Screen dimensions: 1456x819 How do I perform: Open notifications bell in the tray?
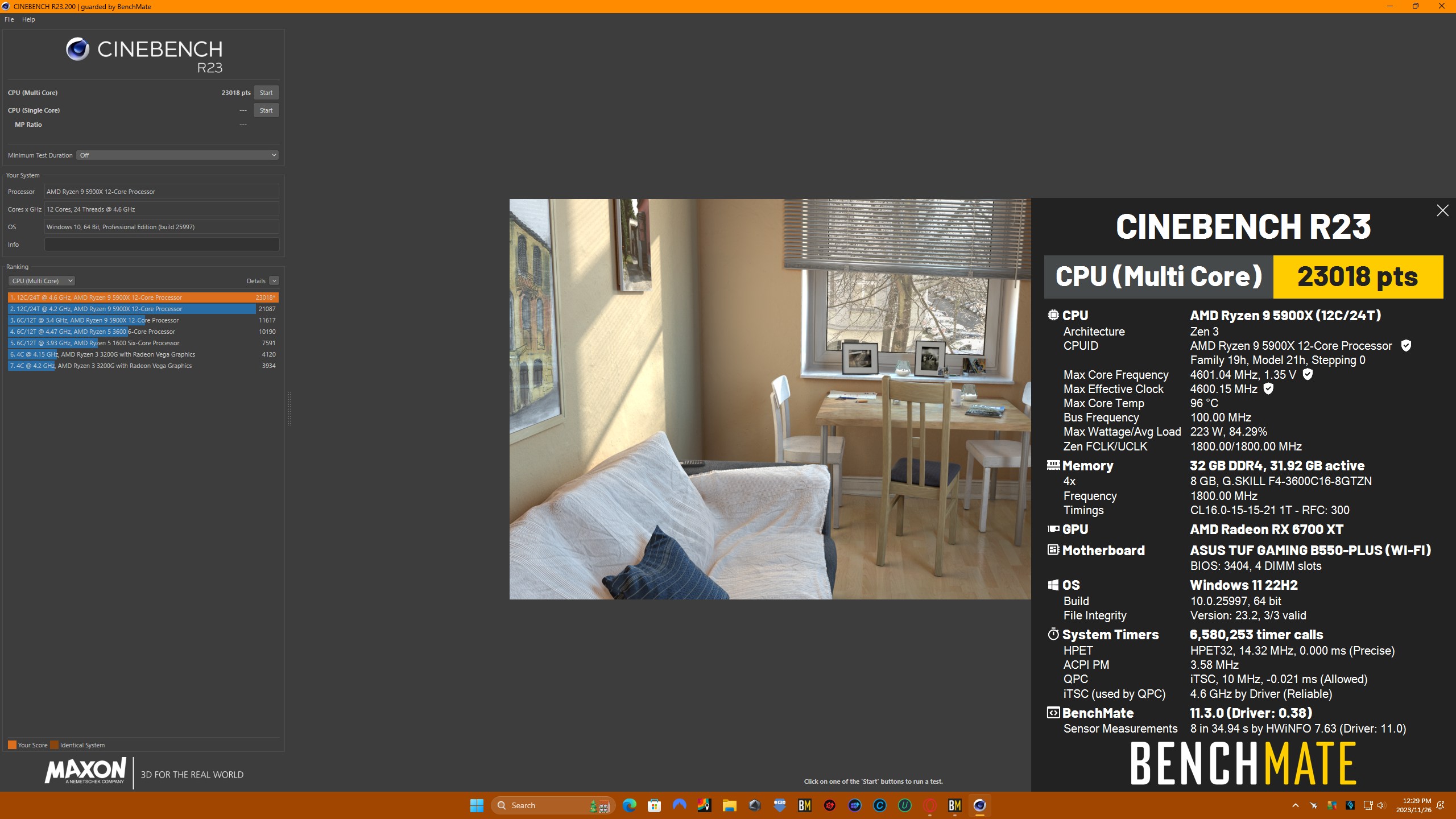click(x=1440, y=805)
